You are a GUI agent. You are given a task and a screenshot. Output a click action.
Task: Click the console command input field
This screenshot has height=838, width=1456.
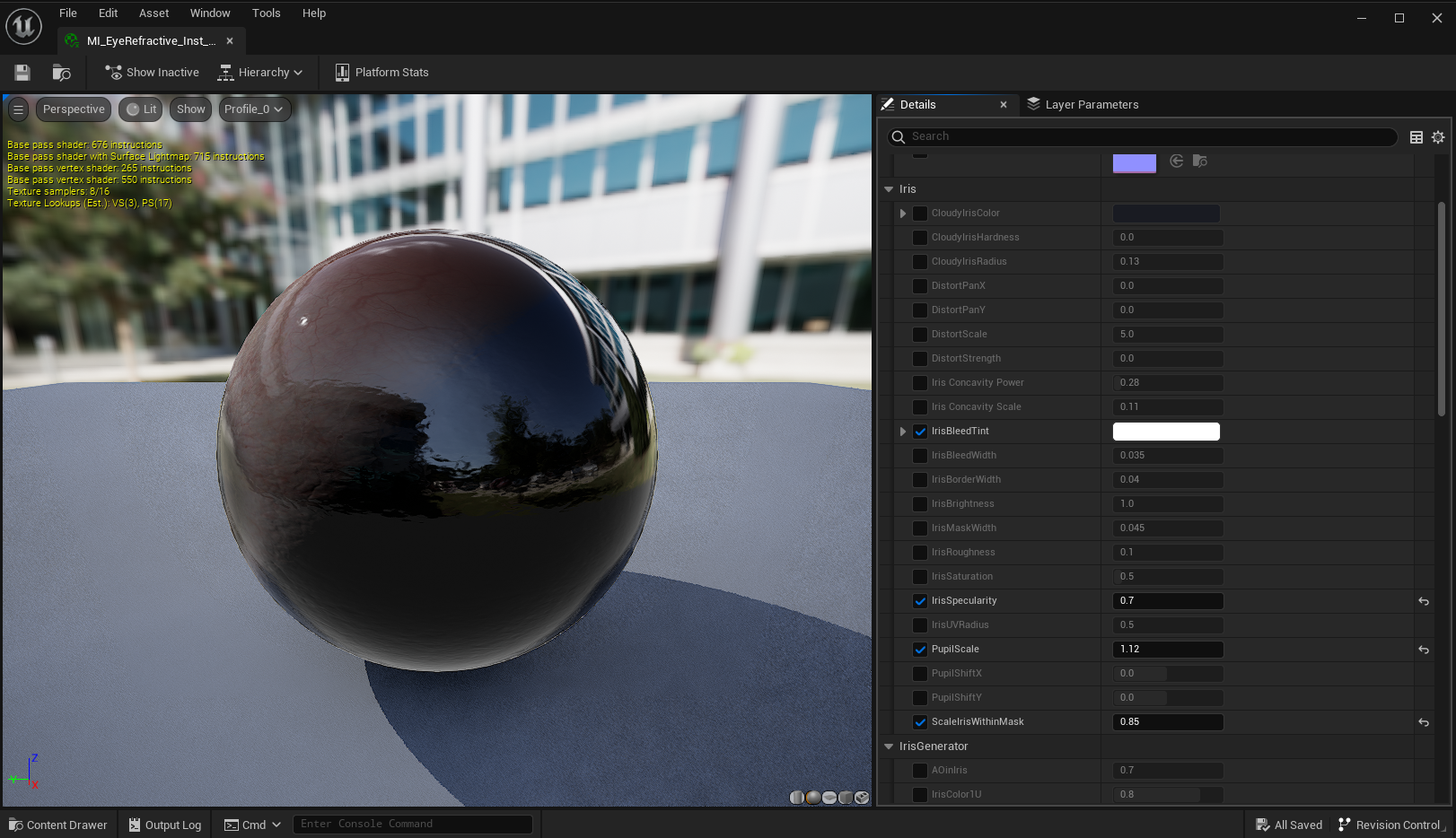(413, 825)
